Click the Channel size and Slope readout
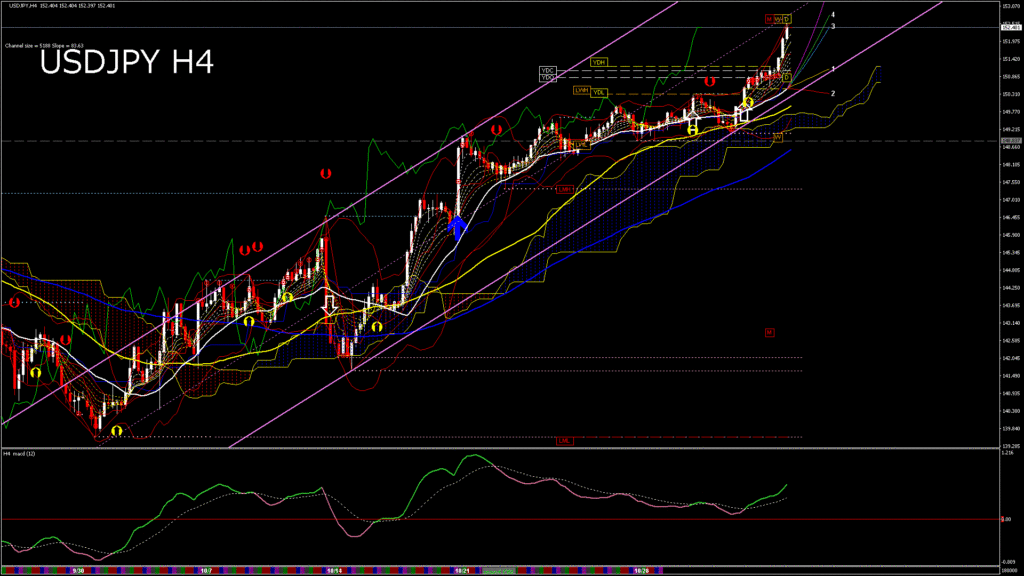Screen dimensions: 1024x576 coord(44,46)
